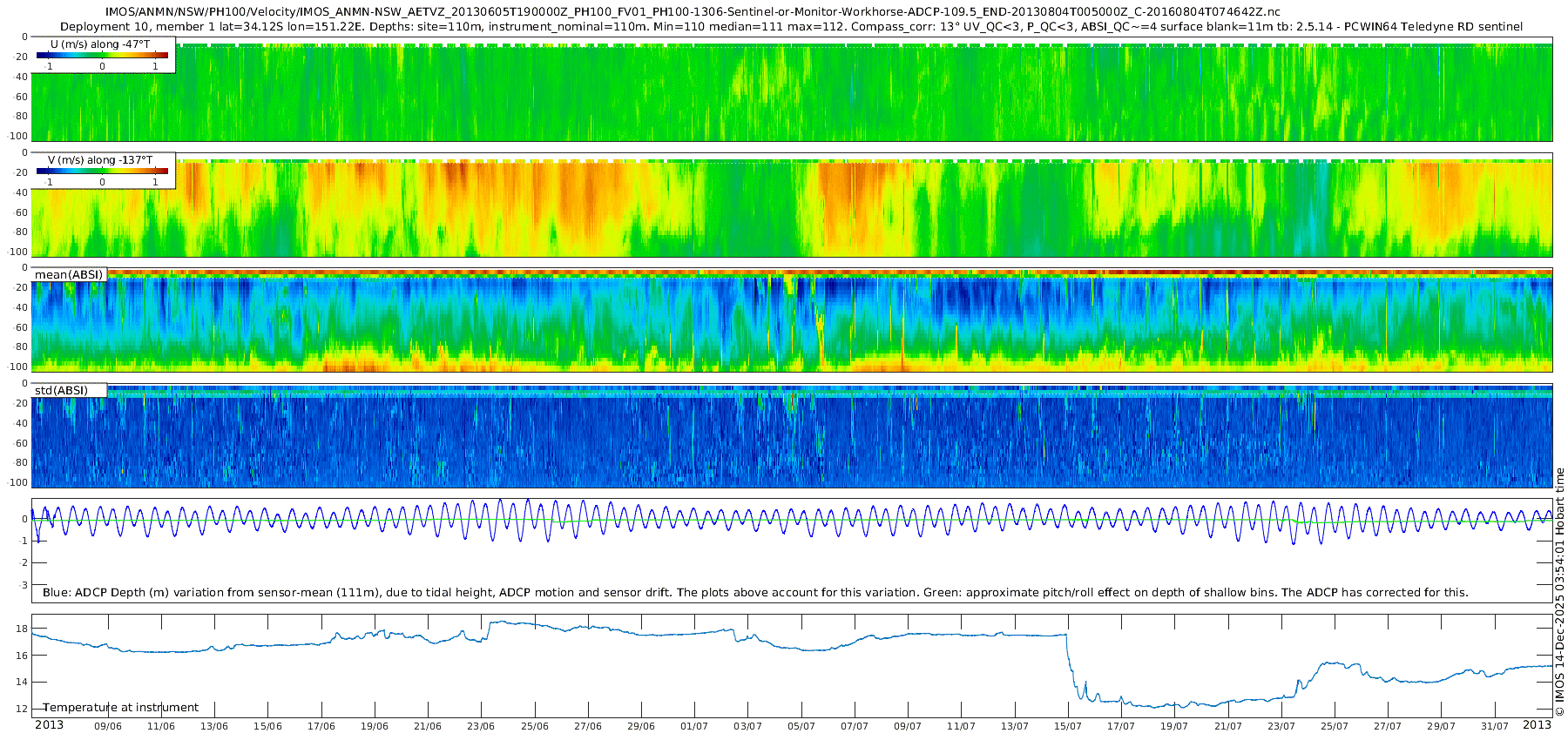
Task: Click the 18 tick on temperature axis
Action: (23, 629)
